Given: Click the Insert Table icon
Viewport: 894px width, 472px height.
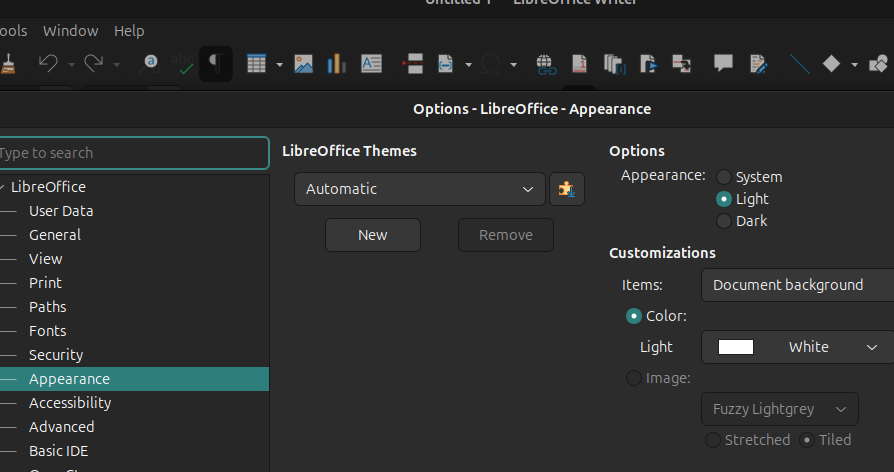Looking at the screenshot, I should click(x=256, y=64).
